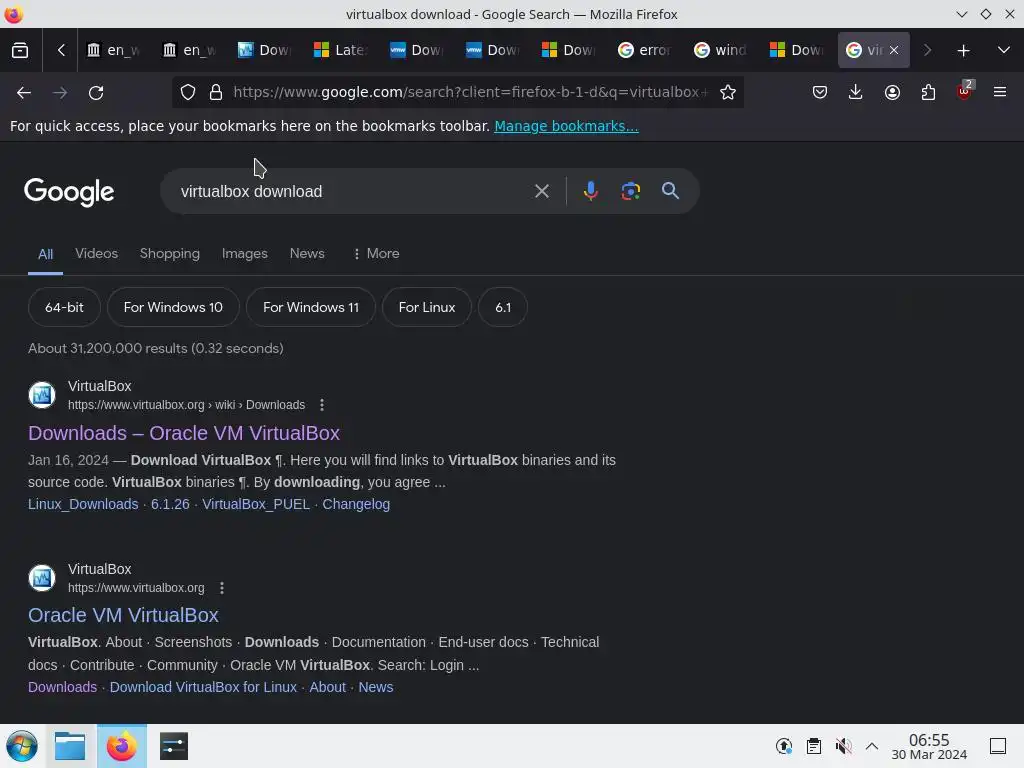View site security padlock info

point(216,93)
